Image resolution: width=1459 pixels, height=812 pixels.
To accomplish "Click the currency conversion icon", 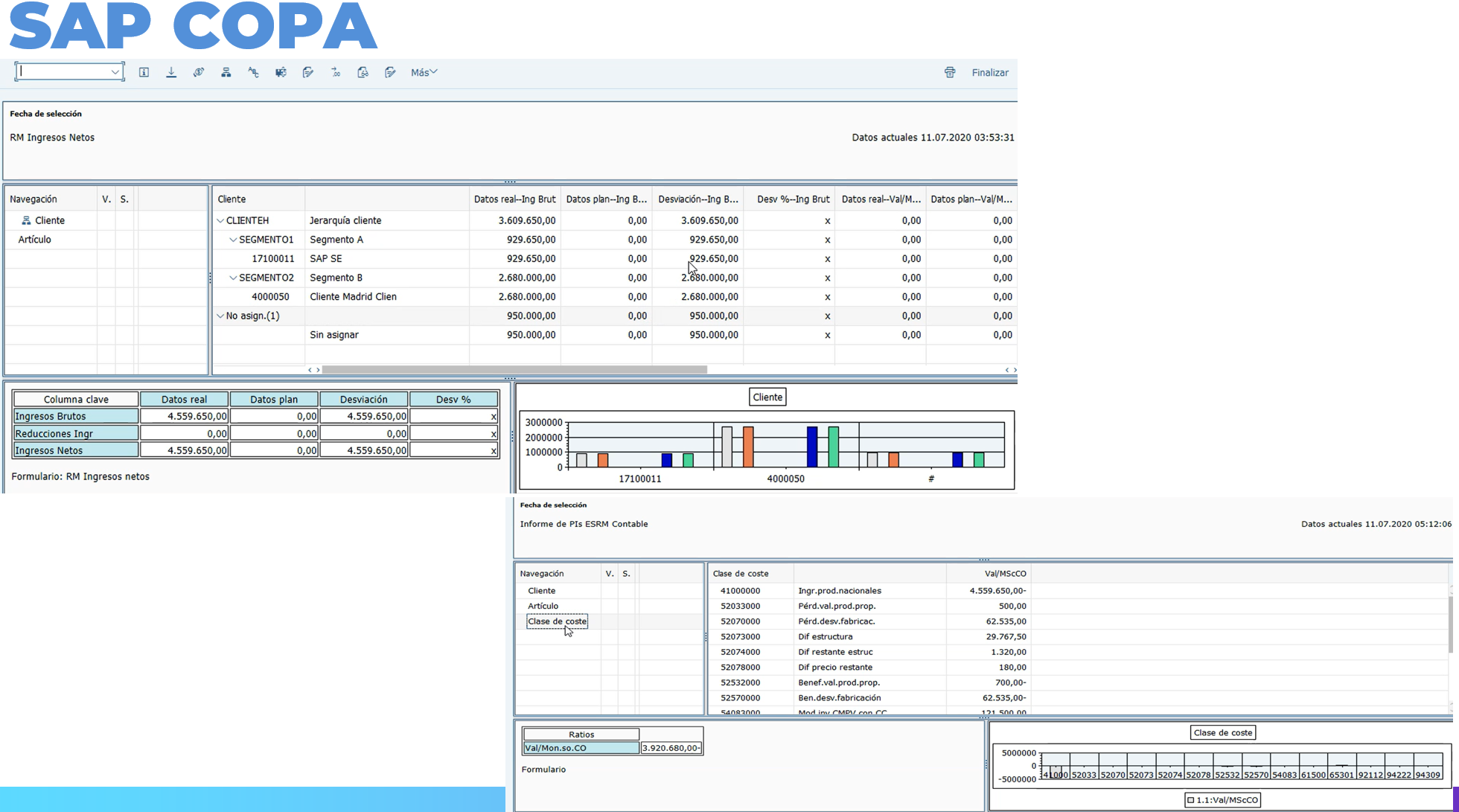I will (199, 72).
